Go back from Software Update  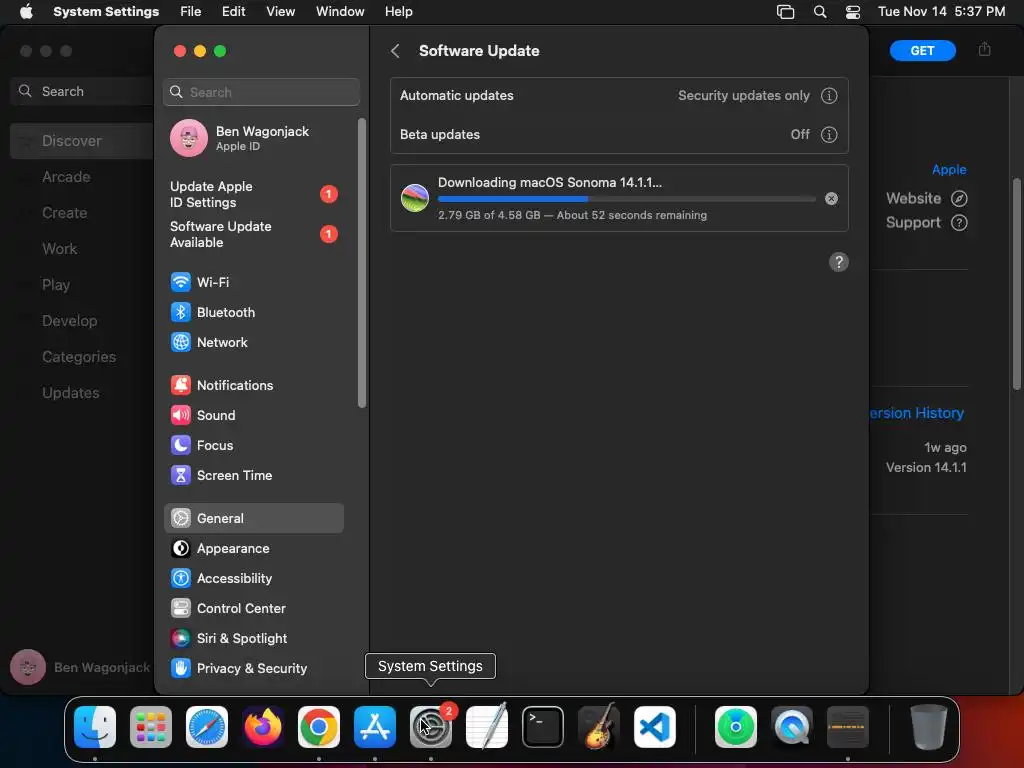[x=395, y=51]
